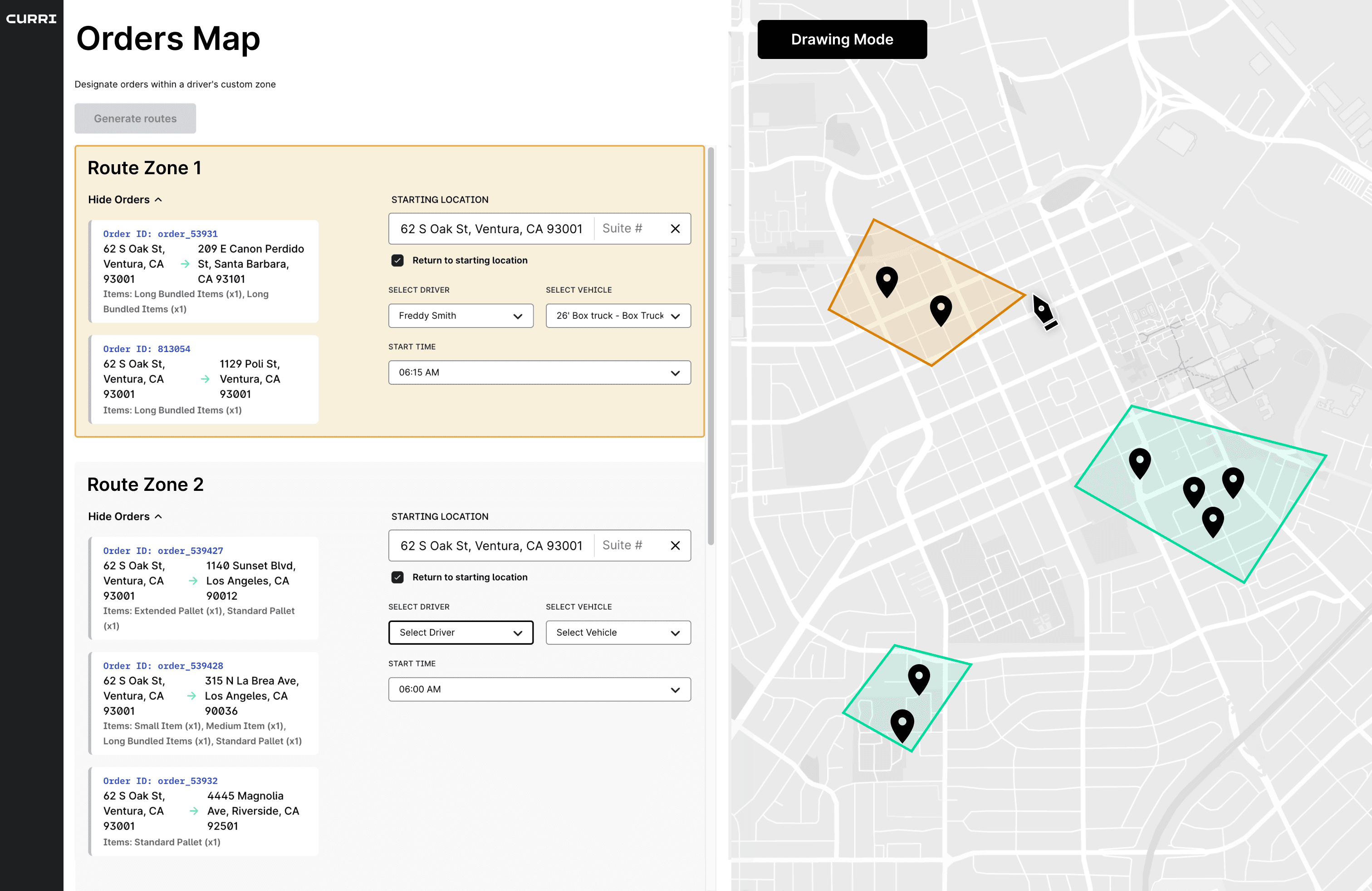Uncheck Return to starting location in Route Zone 1

click(x=398, y=260)
